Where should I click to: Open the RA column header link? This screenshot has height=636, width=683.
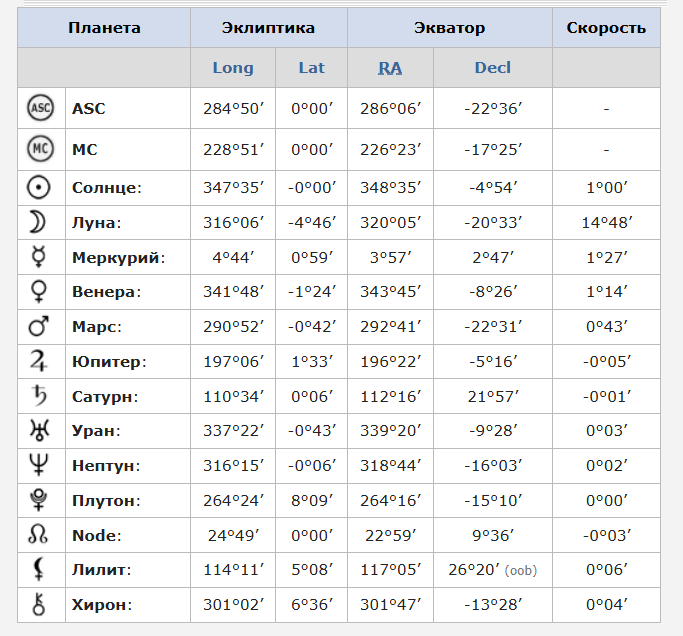[x=390, y=68]
